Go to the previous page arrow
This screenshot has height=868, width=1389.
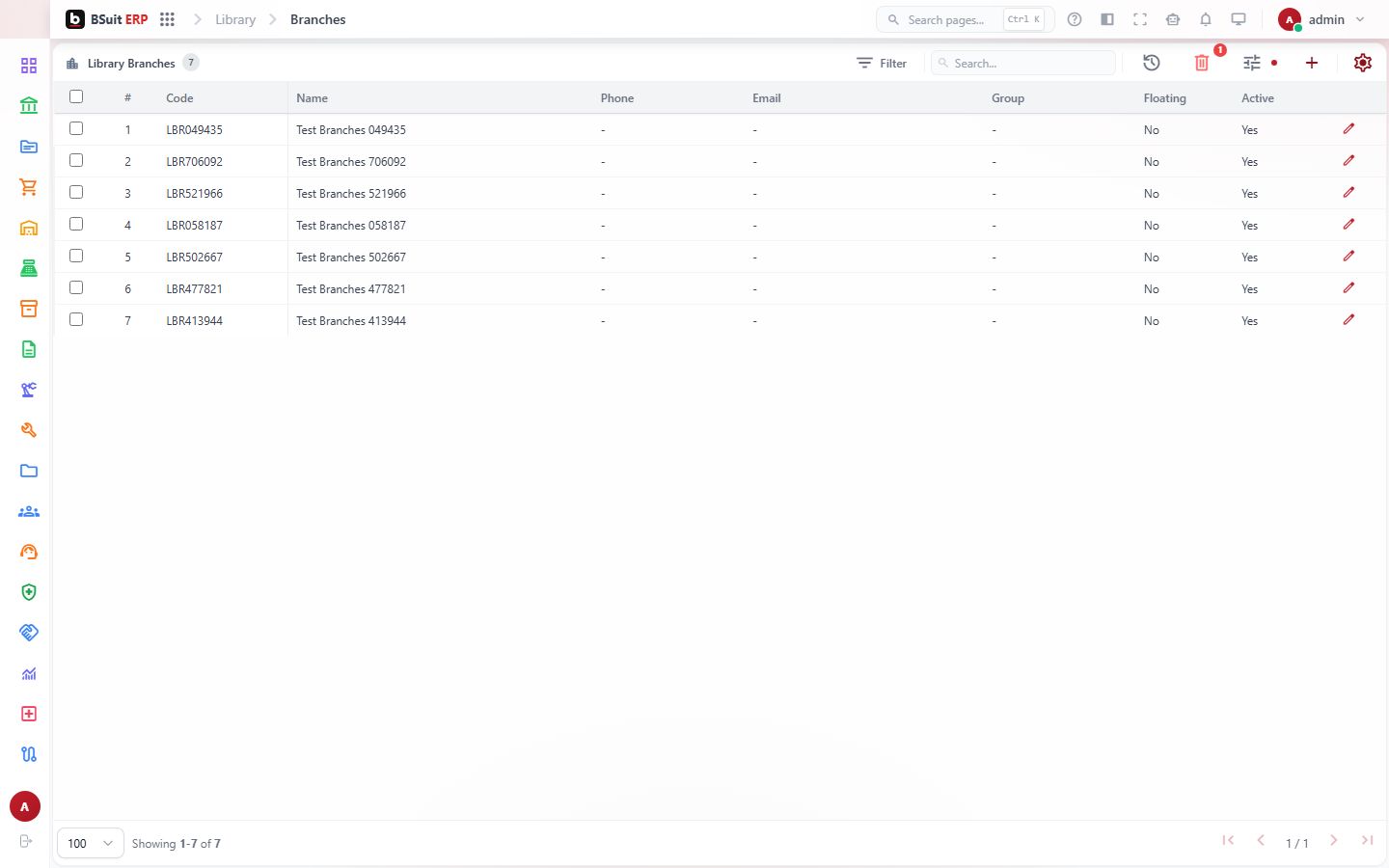(1261, 840)
